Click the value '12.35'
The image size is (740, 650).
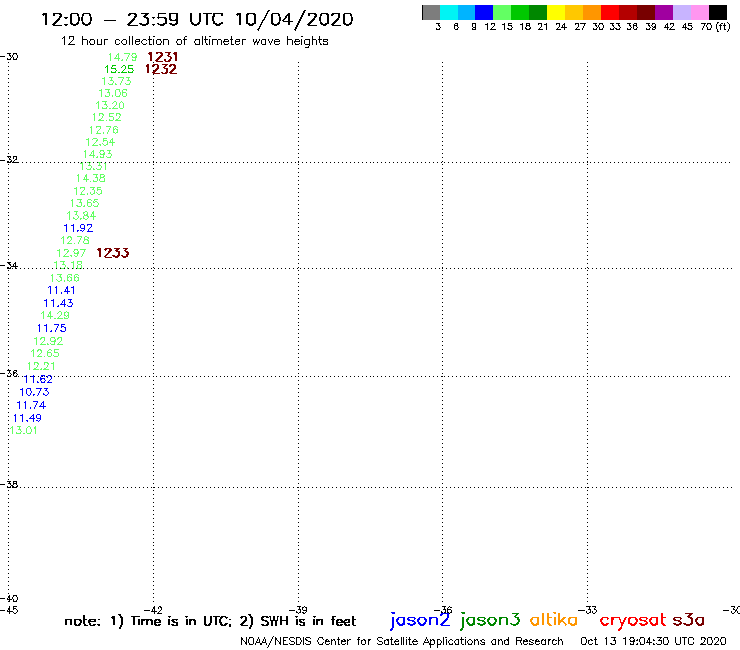[x=88, y=191]
